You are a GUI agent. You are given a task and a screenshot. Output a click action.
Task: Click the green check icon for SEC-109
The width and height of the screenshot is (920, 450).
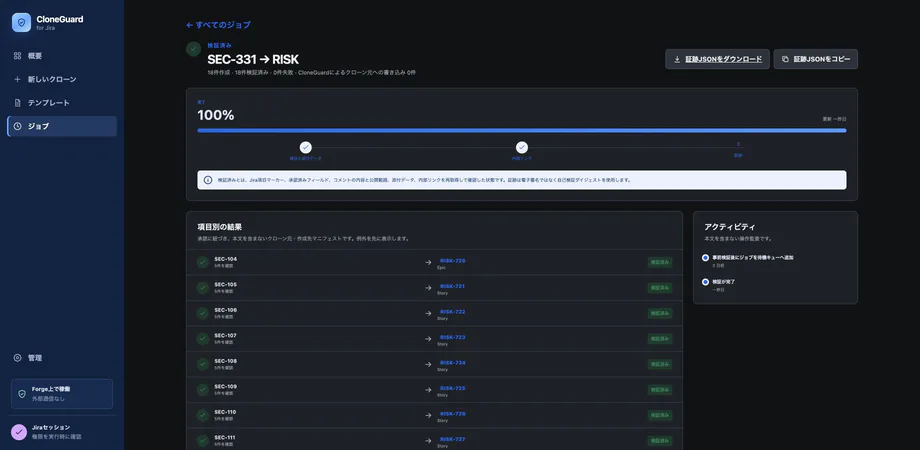(203, 390)
